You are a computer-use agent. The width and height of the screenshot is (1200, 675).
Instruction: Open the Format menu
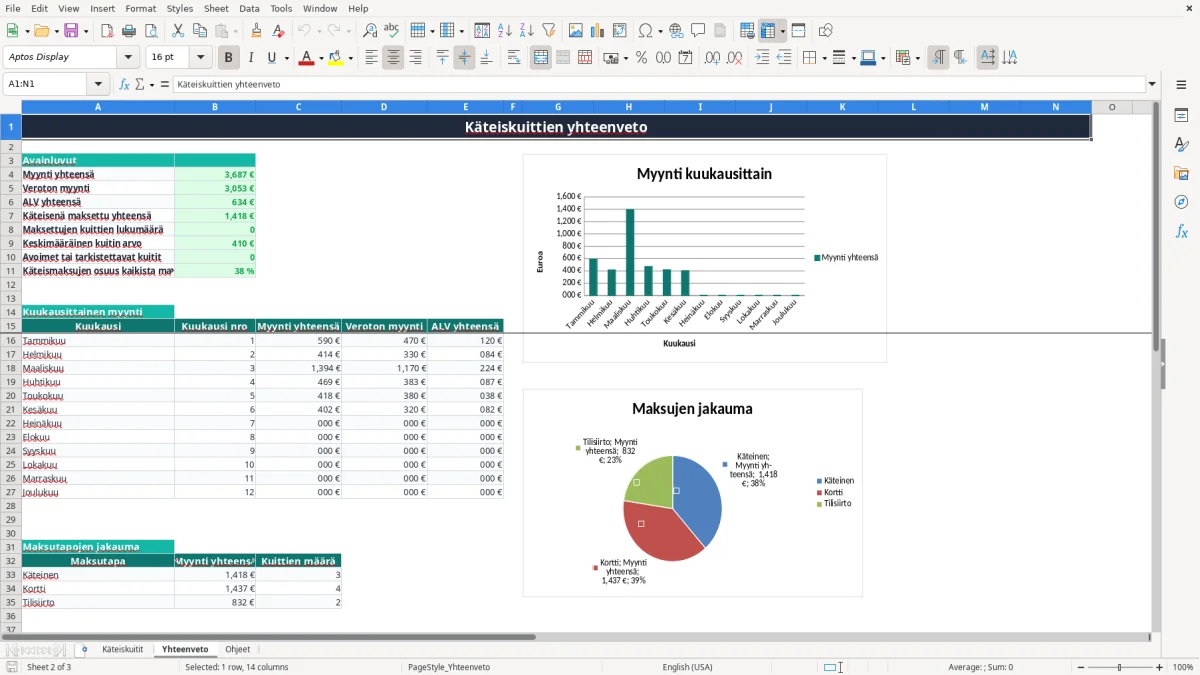(x=140, y=8)
